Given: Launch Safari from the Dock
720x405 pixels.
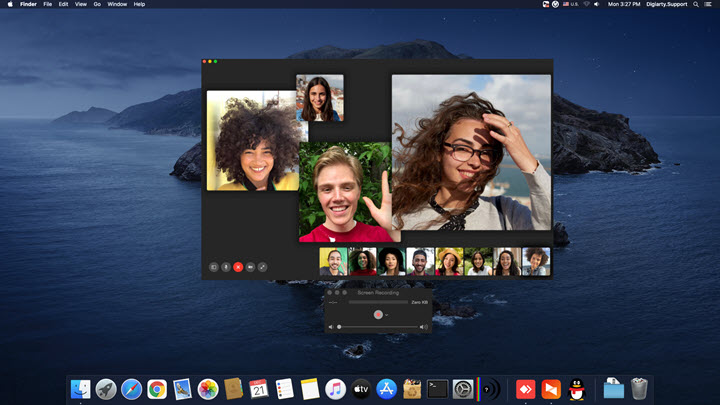Looking at the screenshot, I should [132, 389].
